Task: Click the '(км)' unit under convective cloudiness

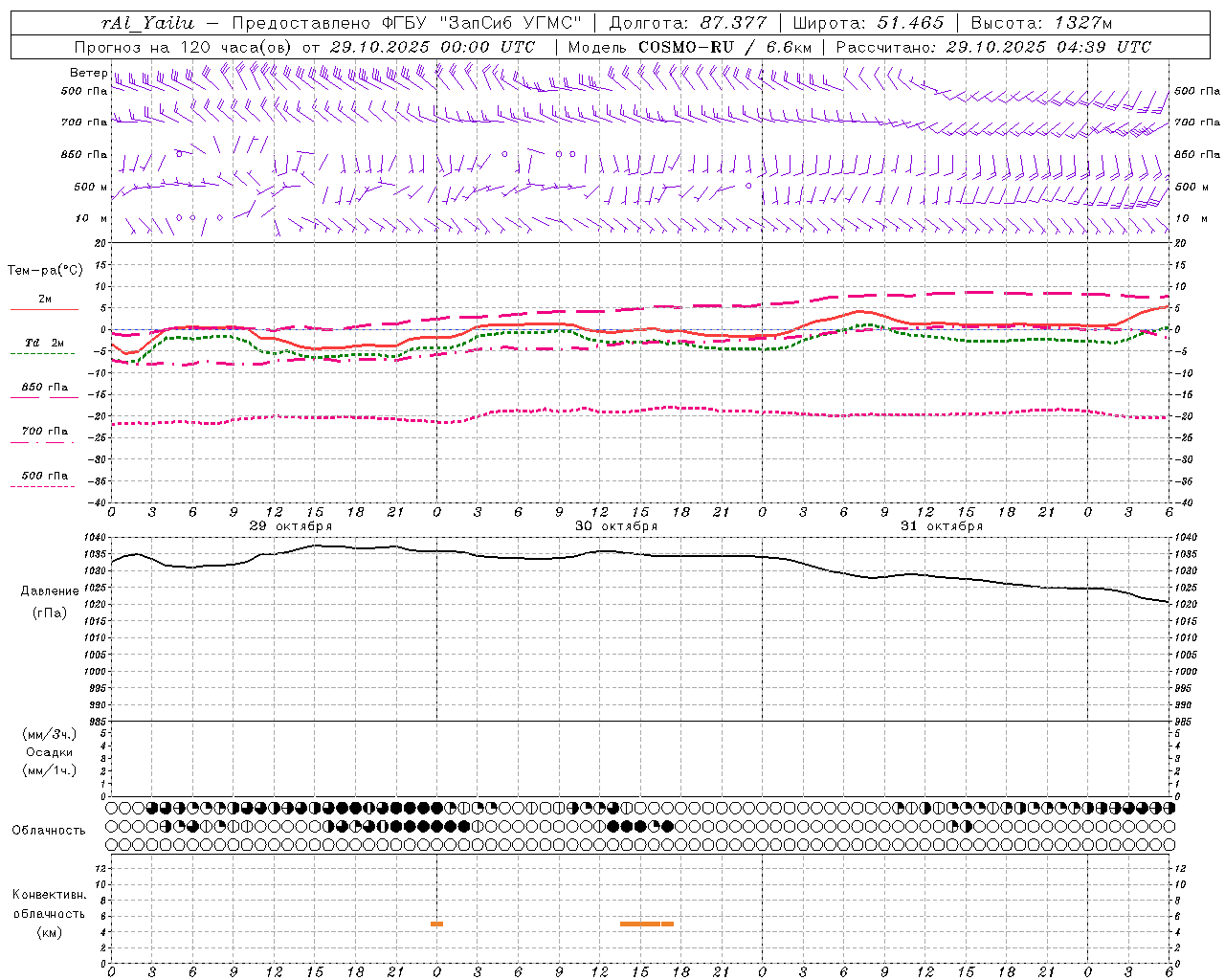Action: pos(50,932)
